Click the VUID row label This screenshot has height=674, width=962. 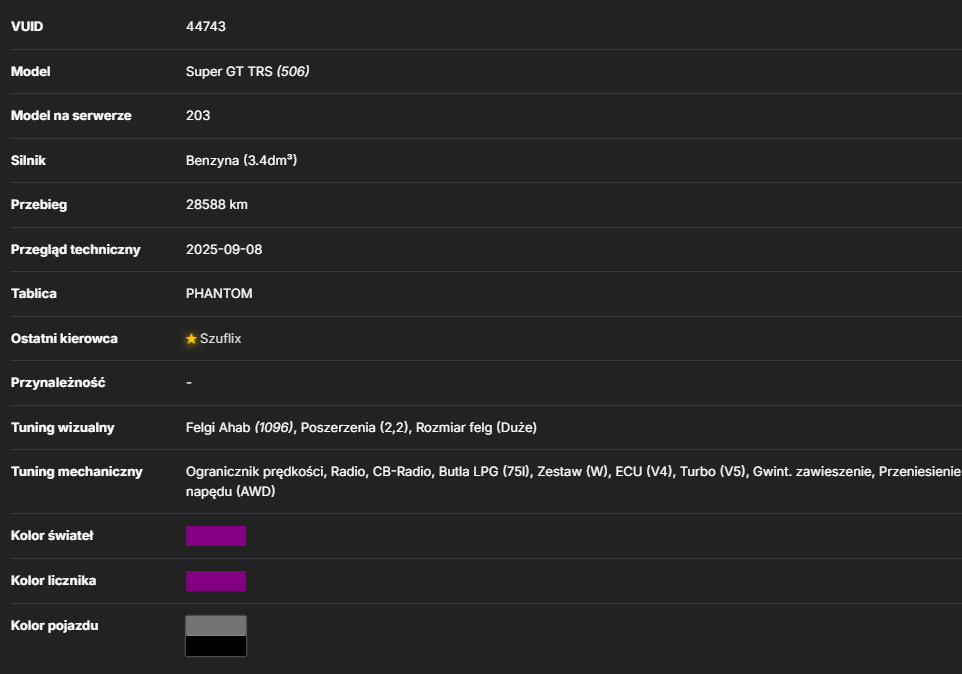[x=27, y=26]
